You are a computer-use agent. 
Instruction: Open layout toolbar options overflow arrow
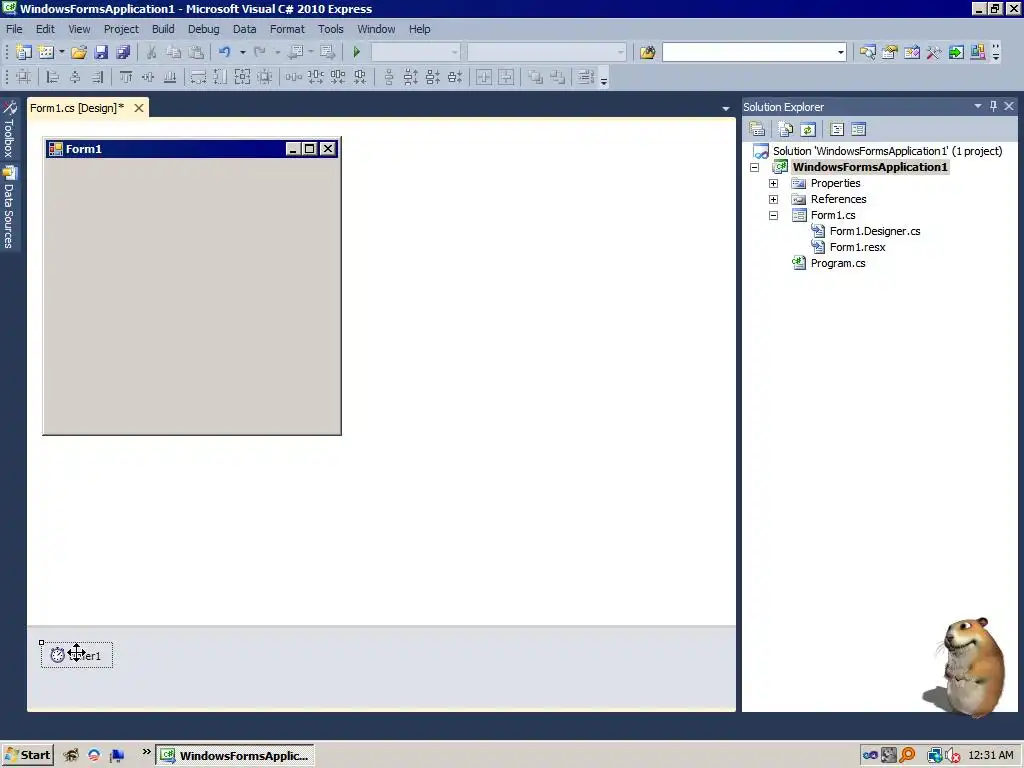604,78
